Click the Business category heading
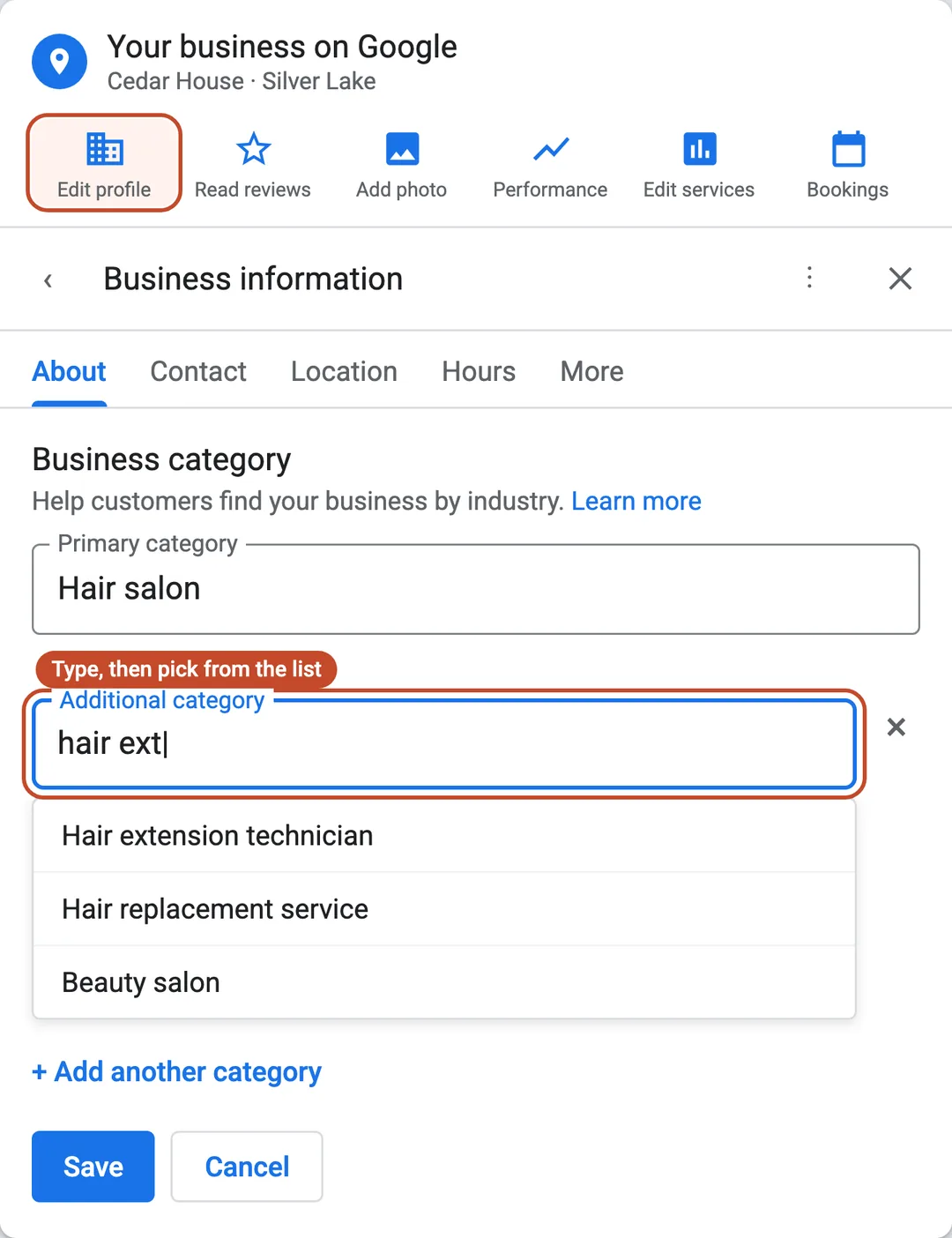The width and height of the screenshot is (952, 1238). pyautogui.click(x=161, y=459)
